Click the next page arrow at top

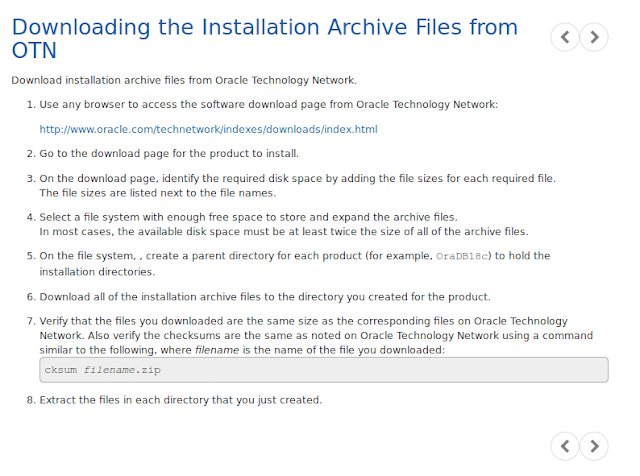point(594,38)
